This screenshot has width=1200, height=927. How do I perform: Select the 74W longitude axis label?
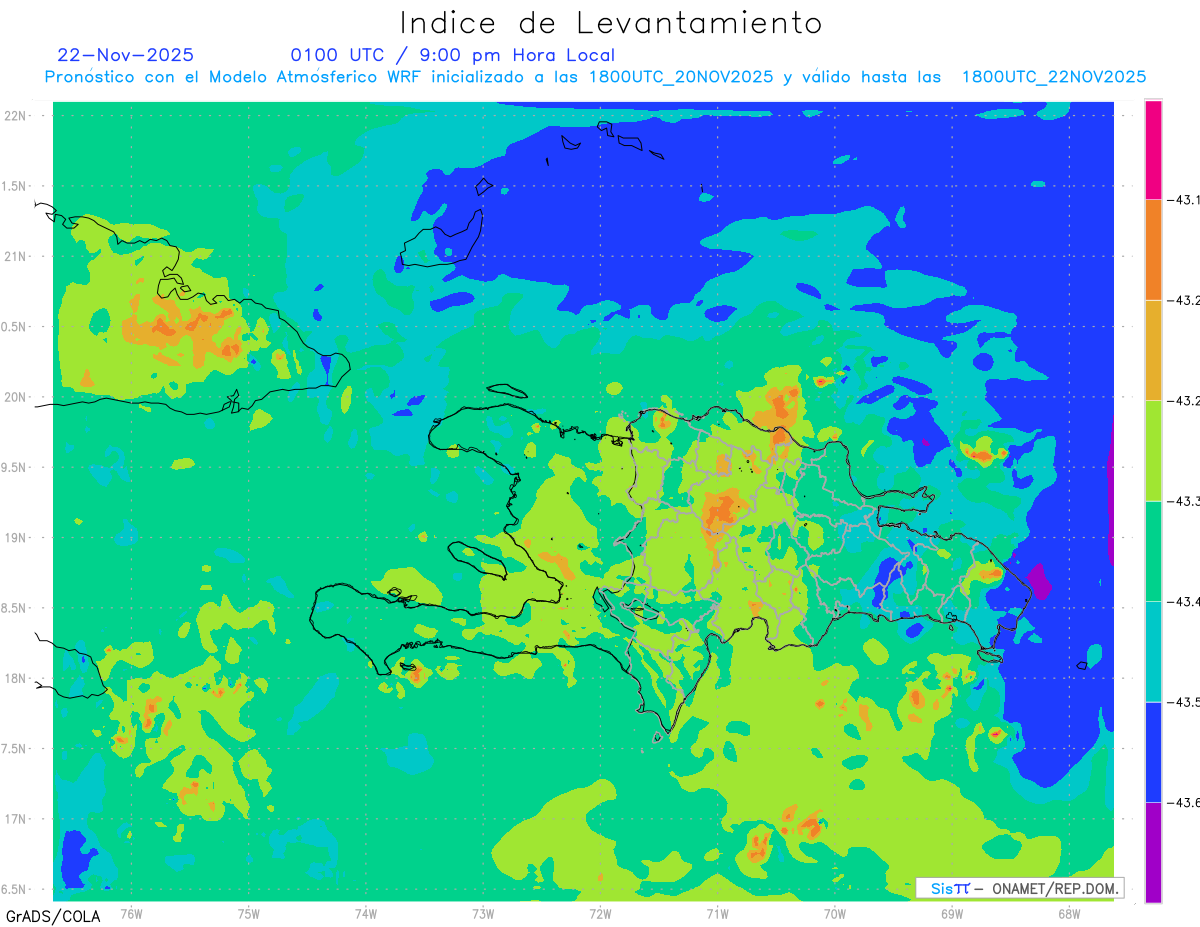(x=366, y=913)
